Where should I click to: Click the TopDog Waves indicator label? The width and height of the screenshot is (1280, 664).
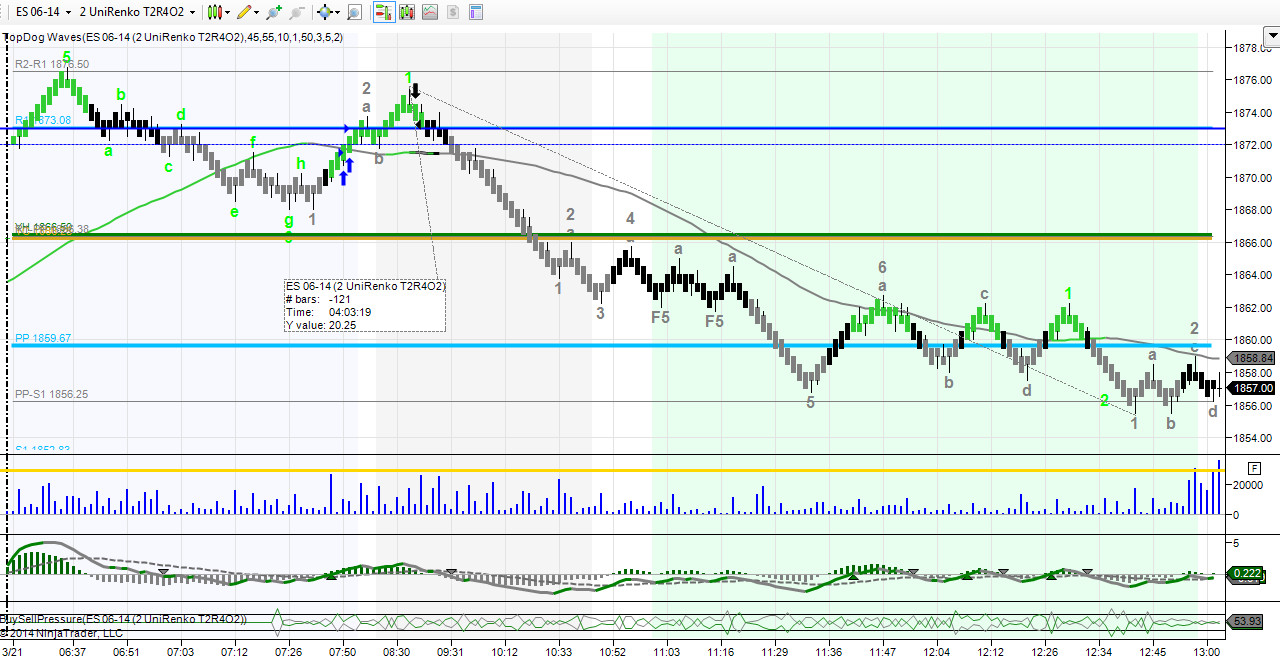tap(175, 37)
